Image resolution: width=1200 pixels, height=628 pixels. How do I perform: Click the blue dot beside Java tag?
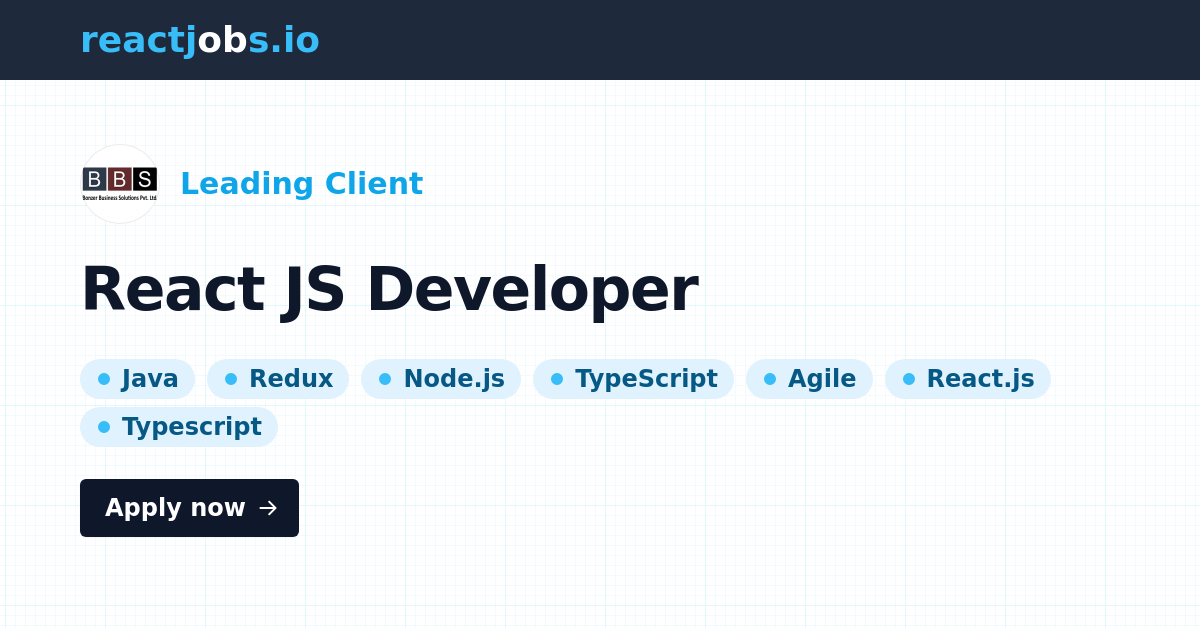104,379
